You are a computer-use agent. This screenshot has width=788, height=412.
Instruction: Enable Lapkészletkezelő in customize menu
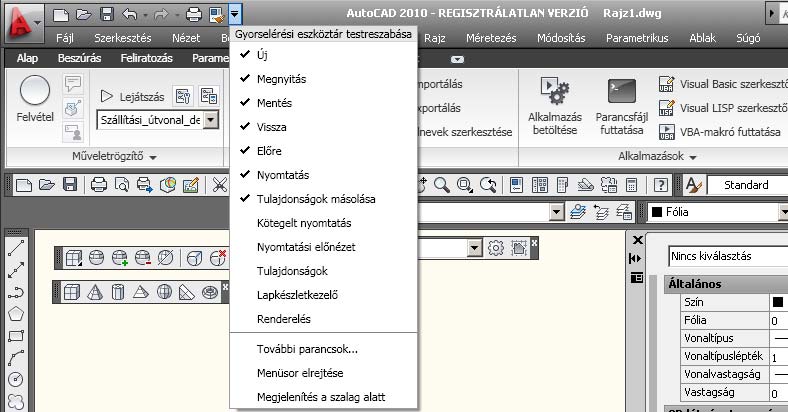[x=323, y=295]
